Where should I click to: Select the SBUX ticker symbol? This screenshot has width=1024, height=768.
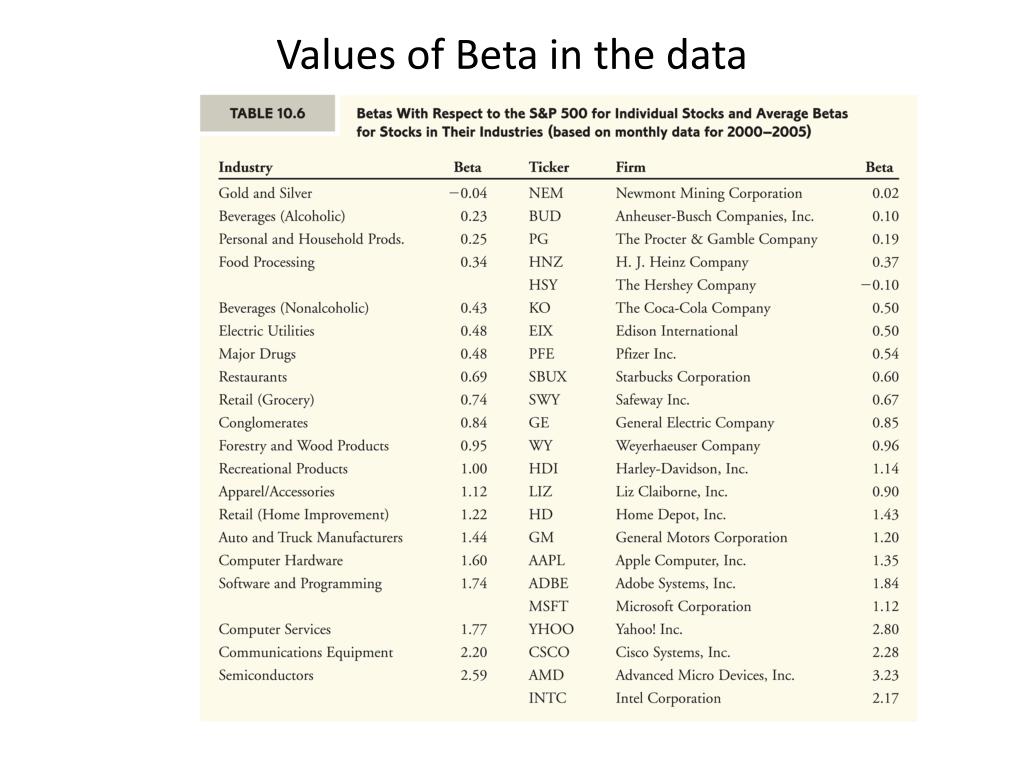[x=547, y=377]
